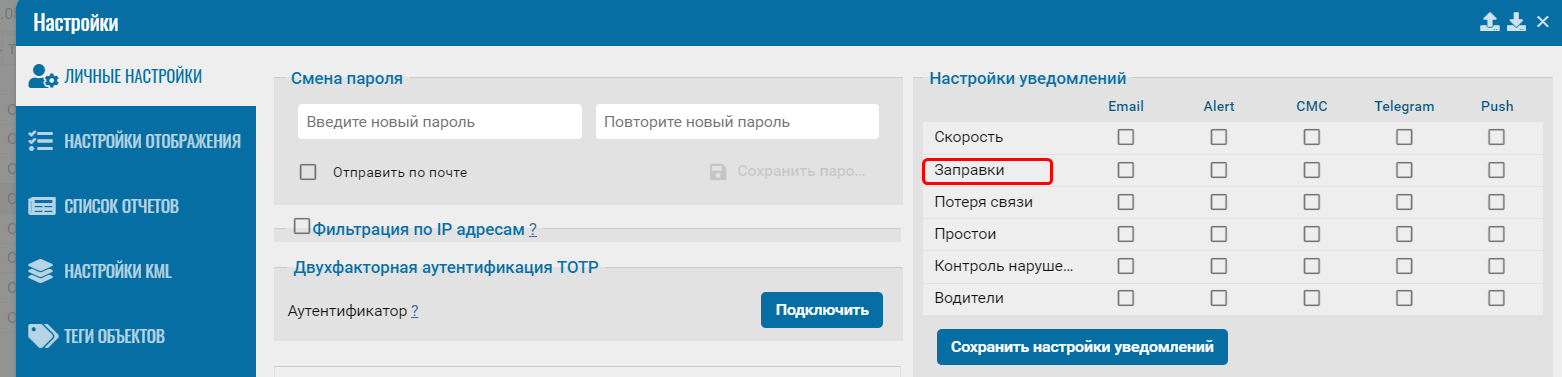
Task: Click the 'Введите новый пароль' field
Action: (x=440, y=122)
